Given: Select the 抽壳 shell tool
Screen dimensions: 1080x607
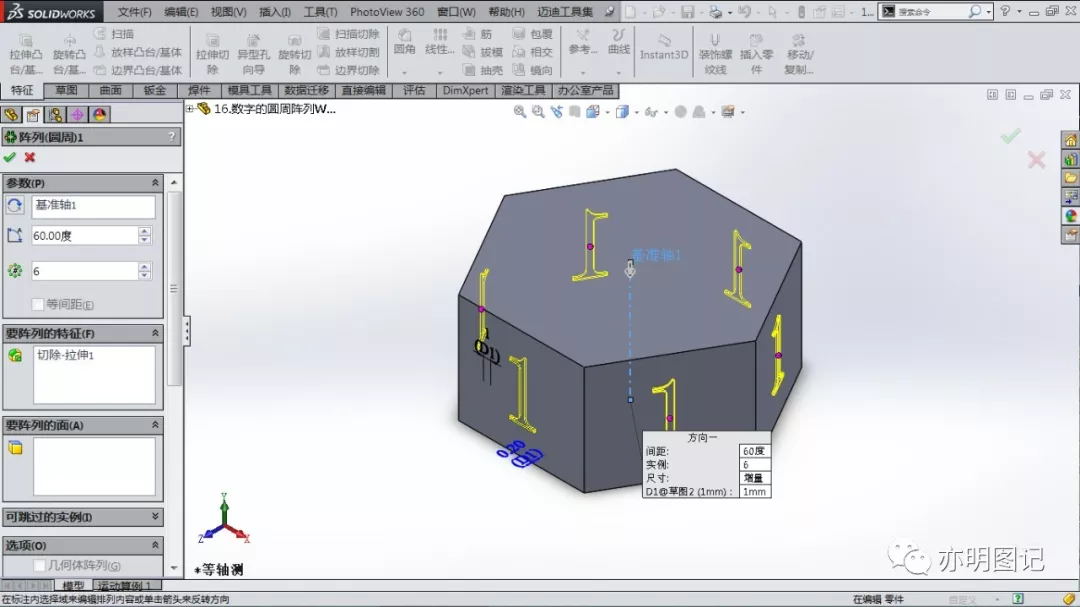Looking at the screenshot, I should click(483, 70).
